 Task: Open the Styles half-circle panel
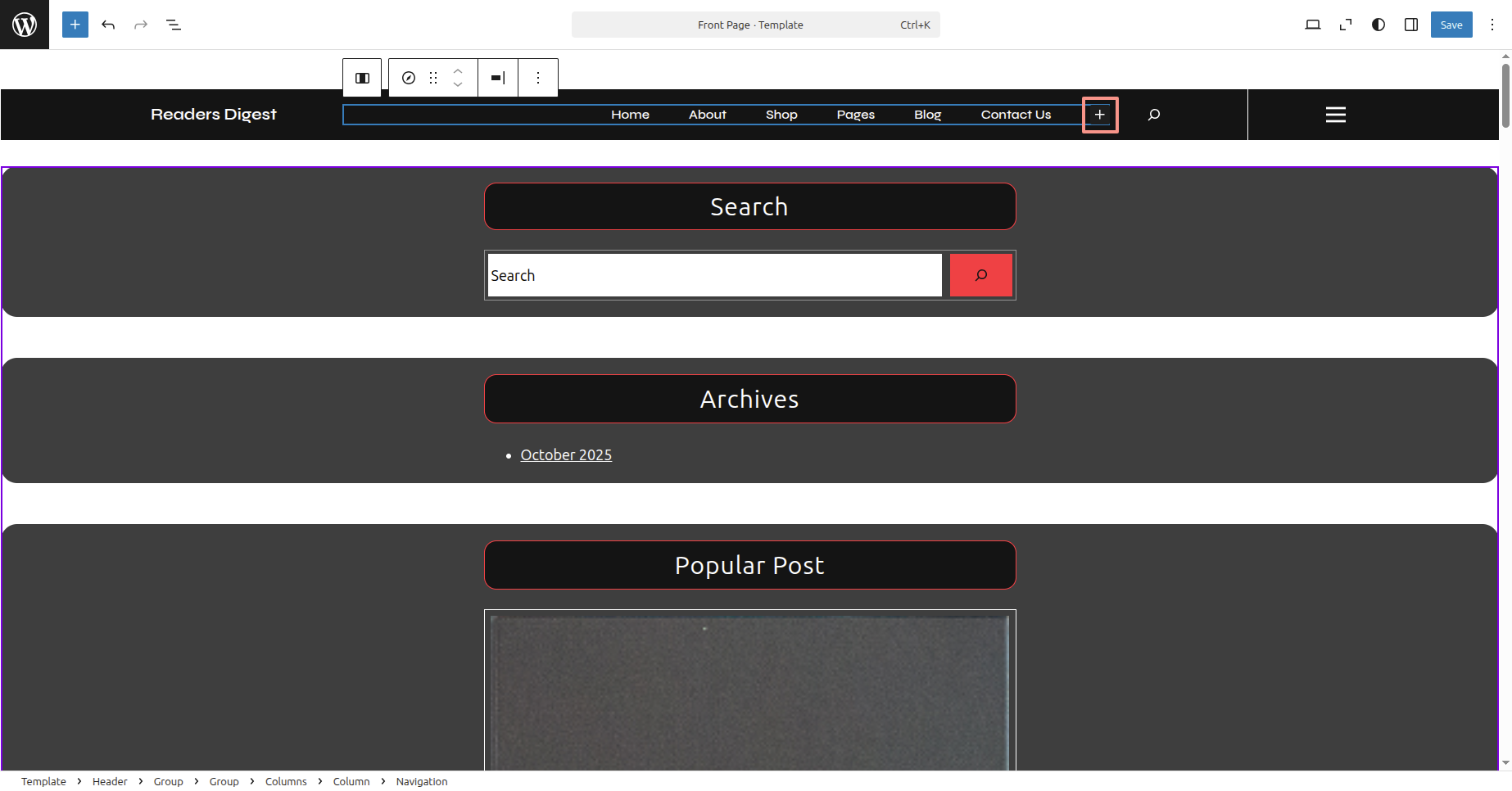(1378, 25)
